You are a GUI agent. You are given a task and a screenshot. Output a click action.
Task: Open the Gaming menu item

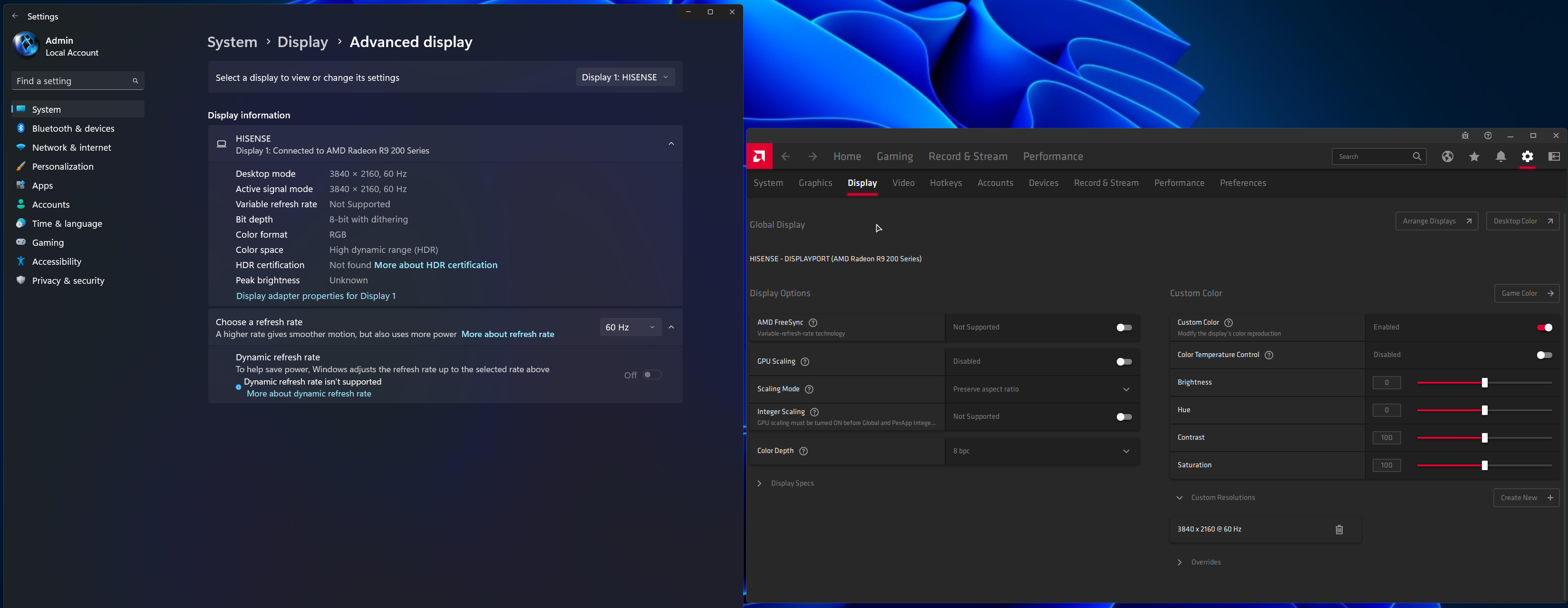click(x=894, y=157)
